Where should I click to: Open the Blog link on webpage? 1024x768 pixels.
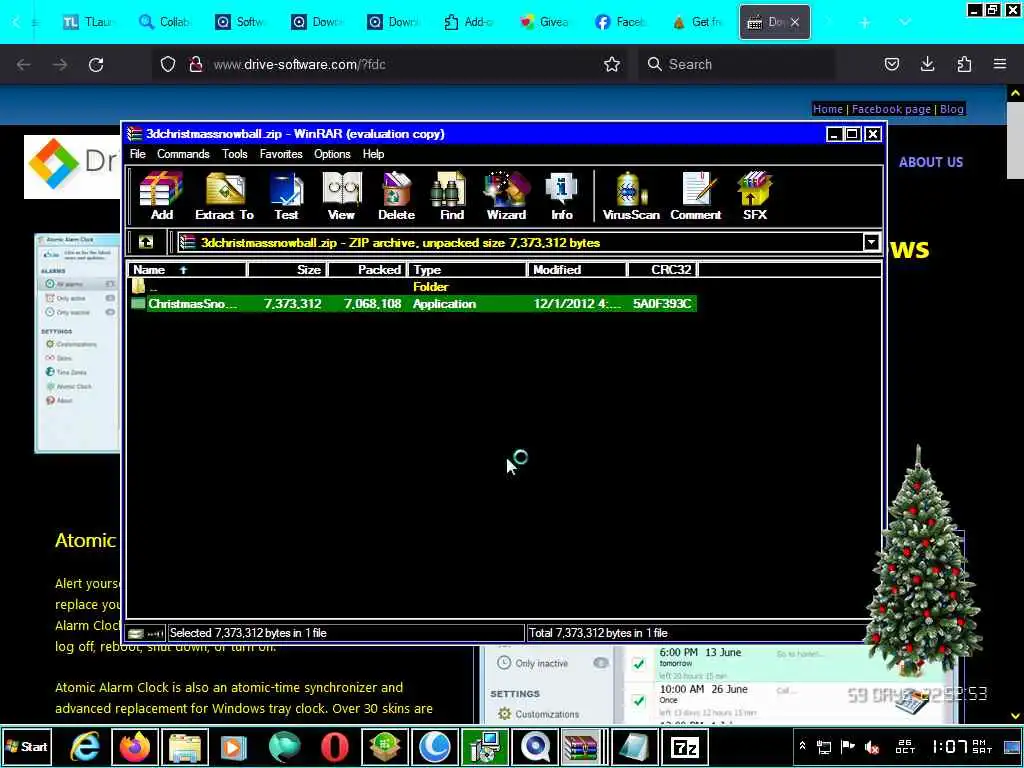952,109
